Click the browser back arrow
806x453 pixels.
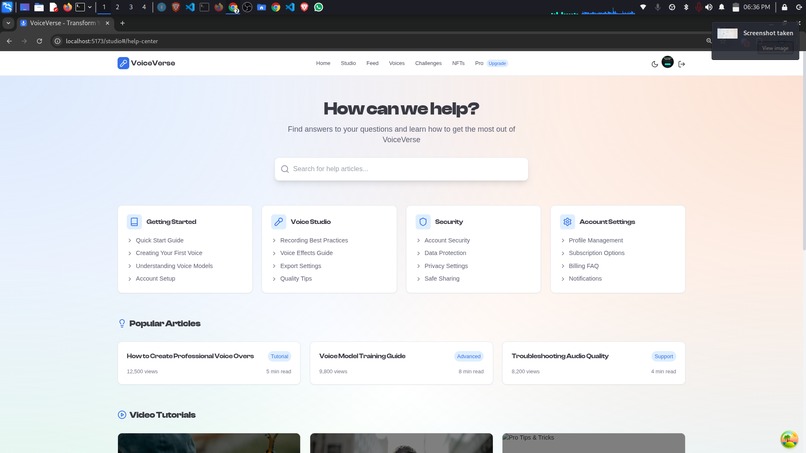(9, 41)
